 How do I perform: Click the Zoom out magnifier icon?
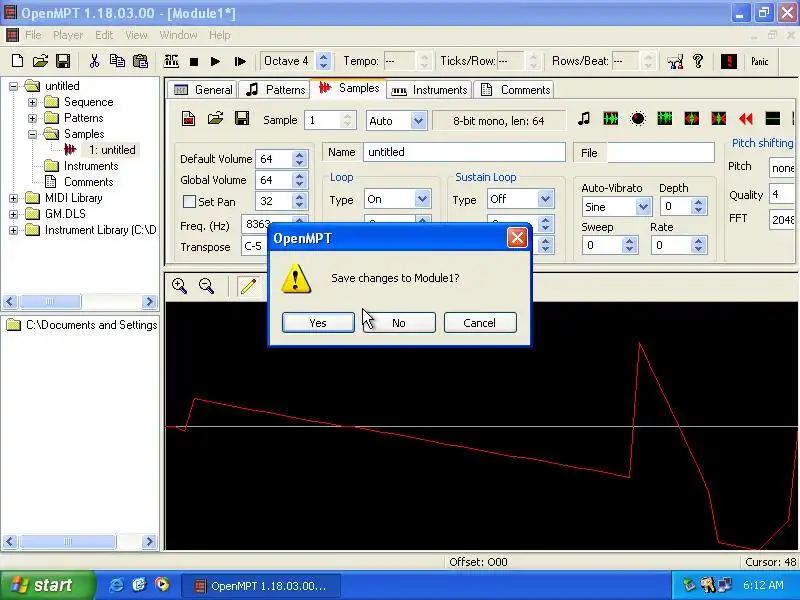[207, 286]
